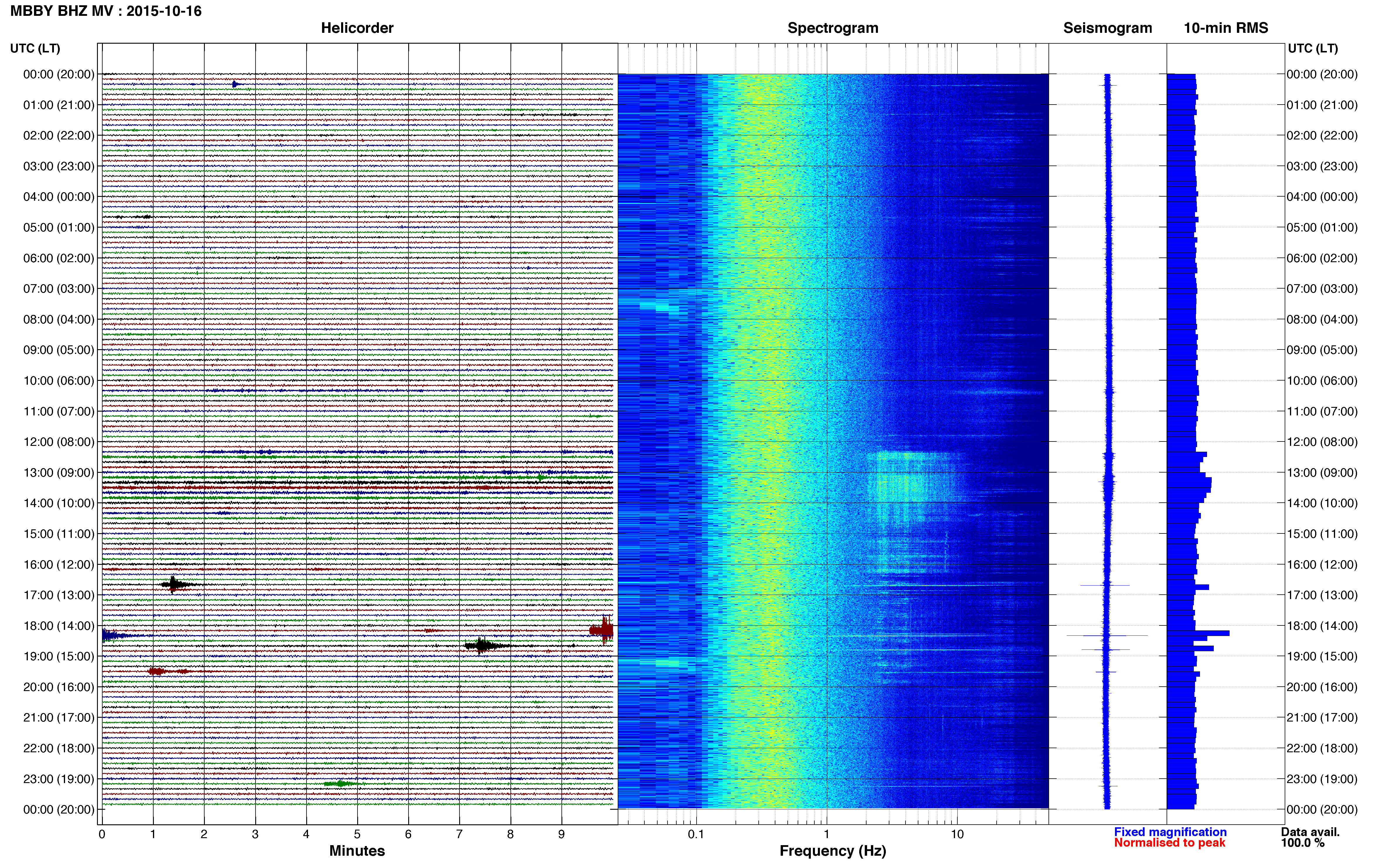This screenshot has height=868, width=1389.
Task: Click the left '17:00 (13:00)' time label
Action: pyautogui.click(x=59, y=595)
